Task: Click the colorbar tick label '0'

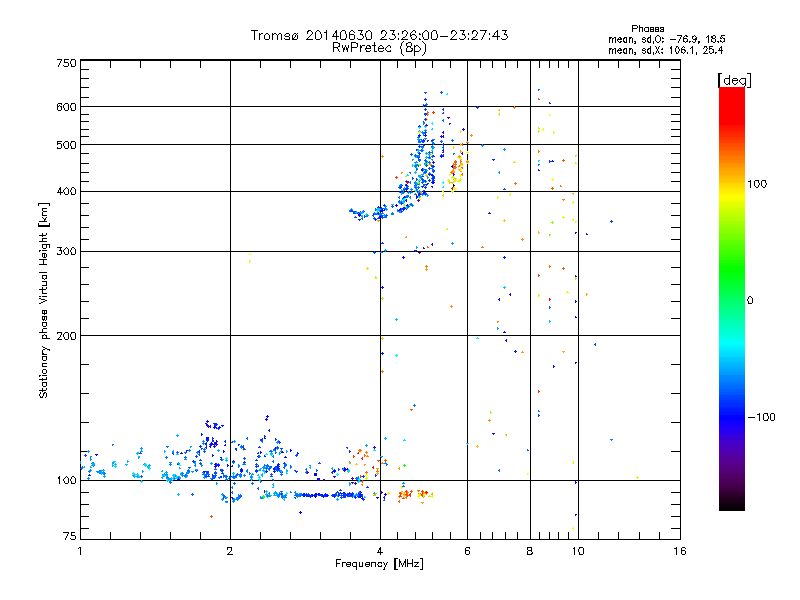Action: [750, 301]
